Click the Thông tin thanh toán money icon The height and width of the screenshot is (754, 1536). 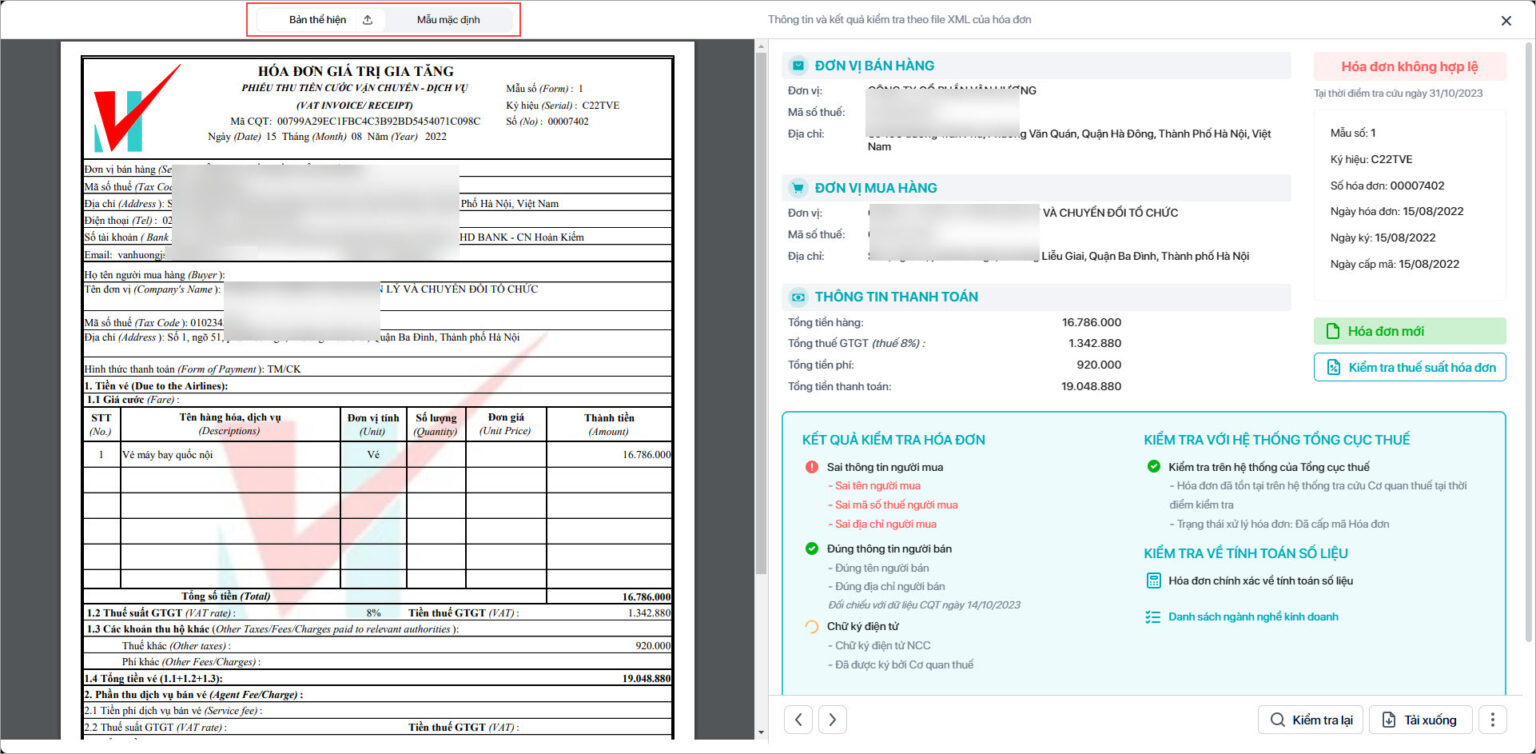(798, 297)
